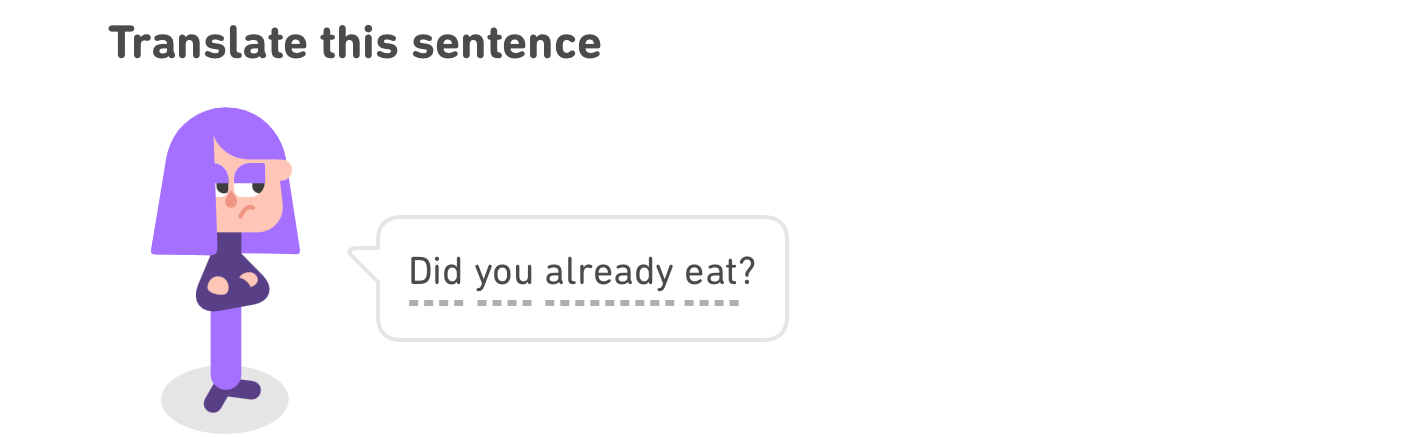Image resolution: width=1418 pixels, height=437 pixels.
Task: Click the dotted underline beneath "eat?"
Action: pyautogui.click(x=712, y=302)
